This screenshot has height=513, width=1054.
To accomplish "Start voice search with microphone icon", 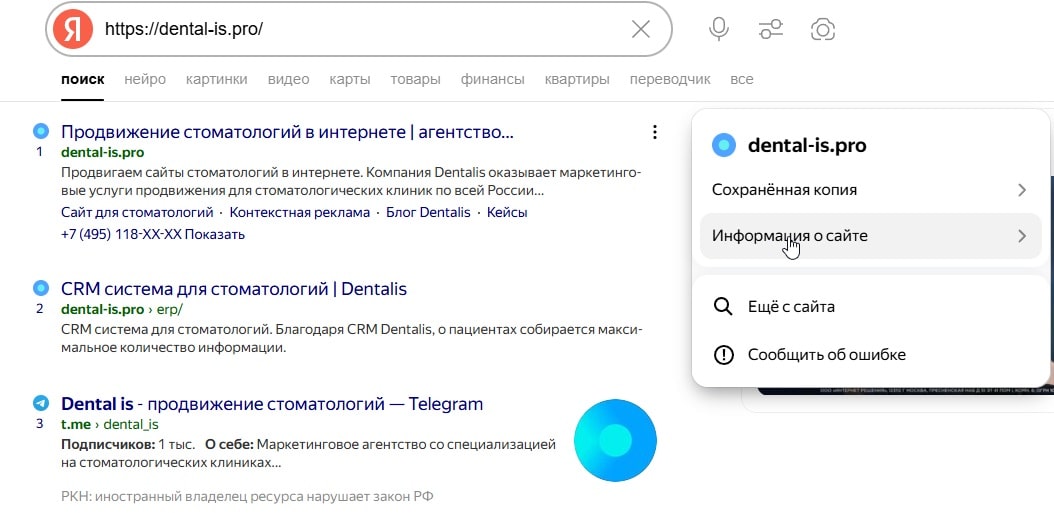I will click(x=719, y=29).
